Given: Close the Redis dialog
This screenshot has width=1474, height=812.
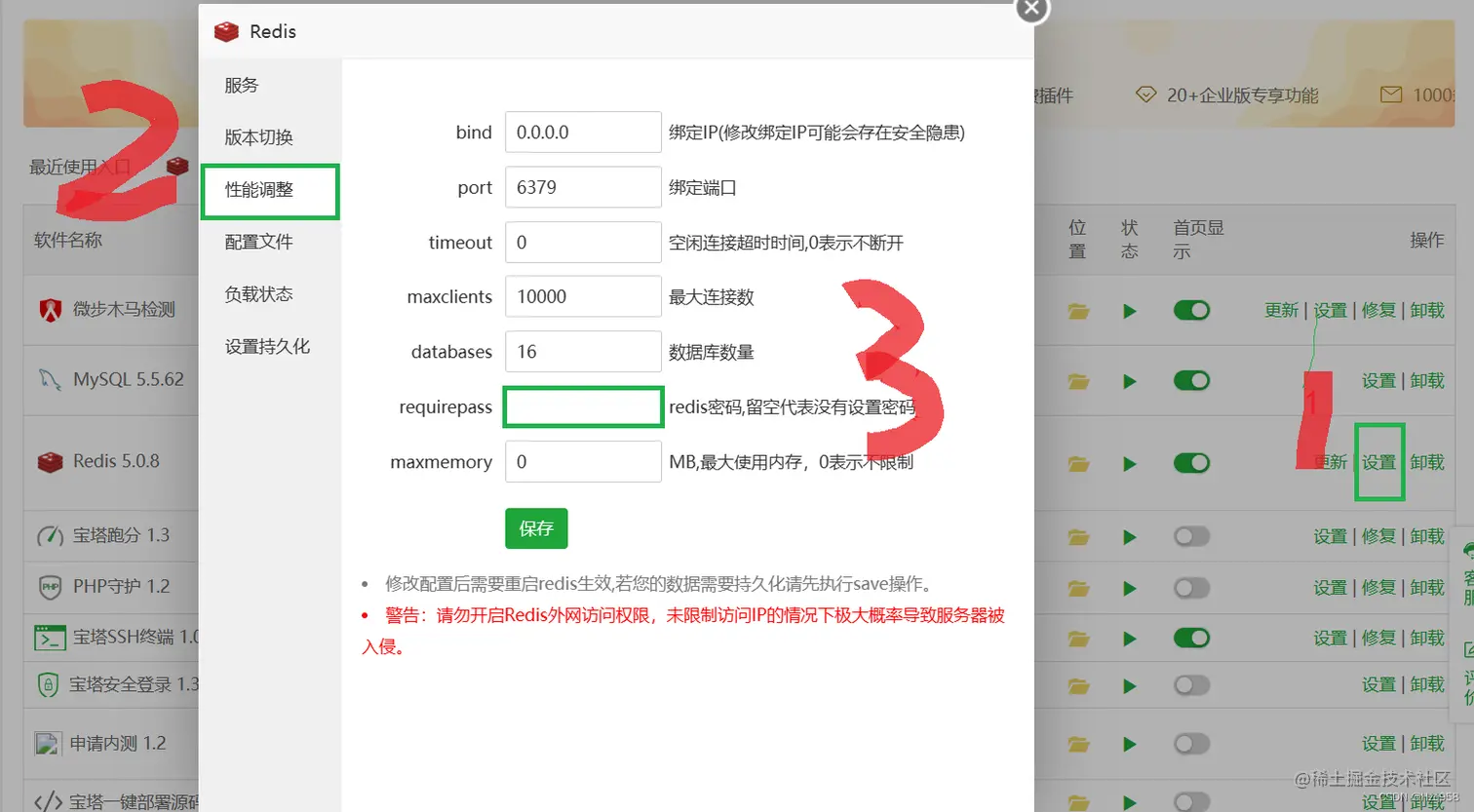Looking at the screenshot, I should click(x=1032, y=8).
